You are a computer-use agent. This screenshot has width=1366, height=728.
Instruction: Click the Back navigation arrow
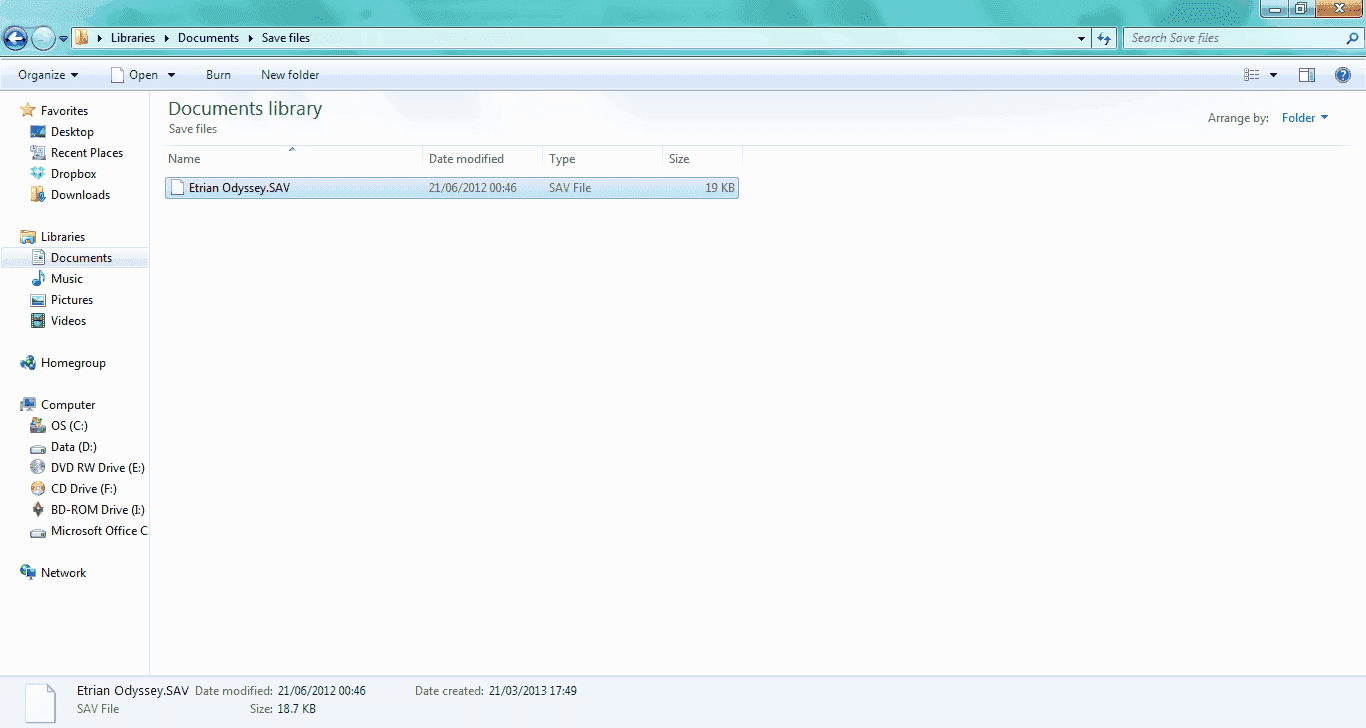(x=15, y=38)
